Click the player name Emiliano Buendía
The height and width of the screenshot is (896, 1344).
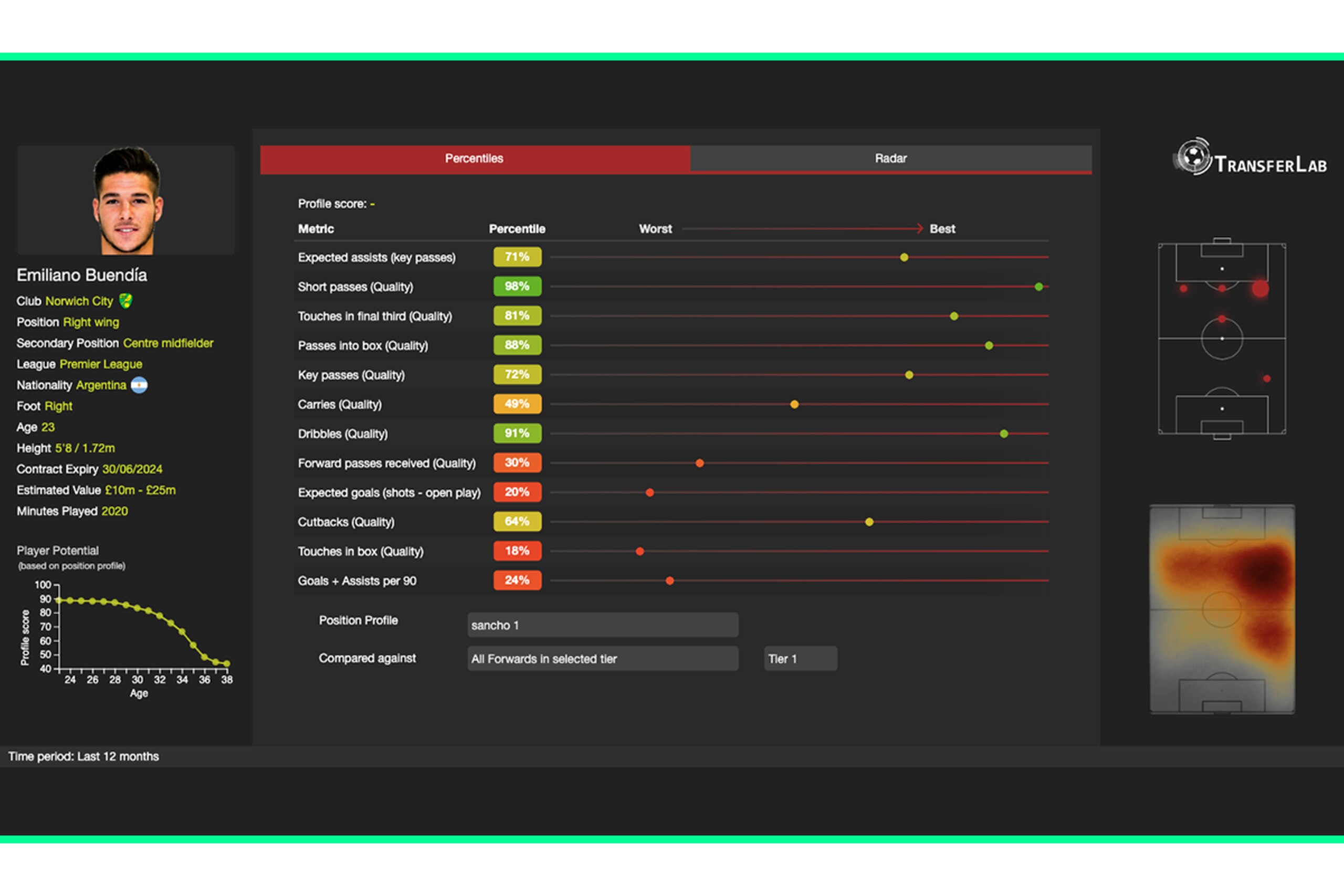point(82,276)
